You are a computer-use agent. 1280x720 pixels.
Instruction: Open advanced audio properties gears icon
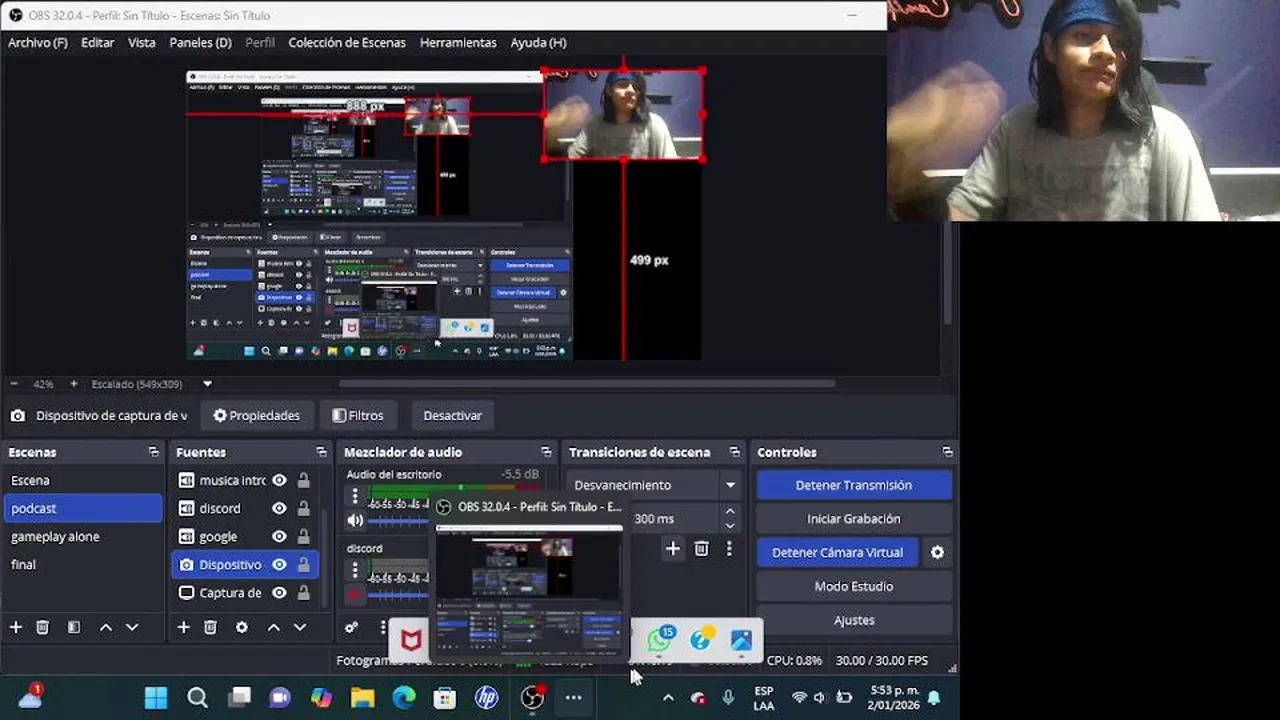tap(352, 627)
